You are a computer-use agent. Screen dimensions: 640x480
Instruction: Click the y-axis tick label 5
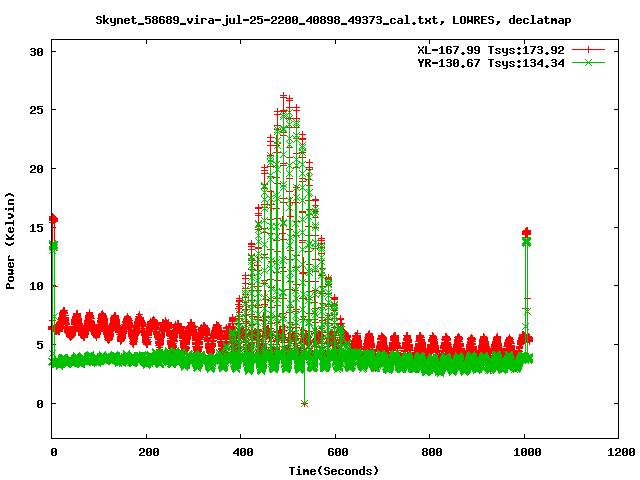click(40, 345)
